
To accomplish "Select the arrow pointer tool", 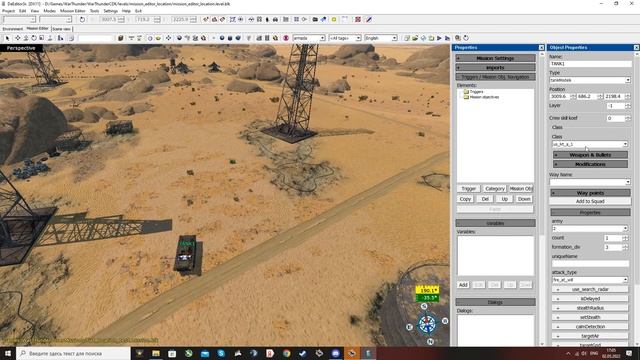I will pyautogui.click(x=7, y=38).
